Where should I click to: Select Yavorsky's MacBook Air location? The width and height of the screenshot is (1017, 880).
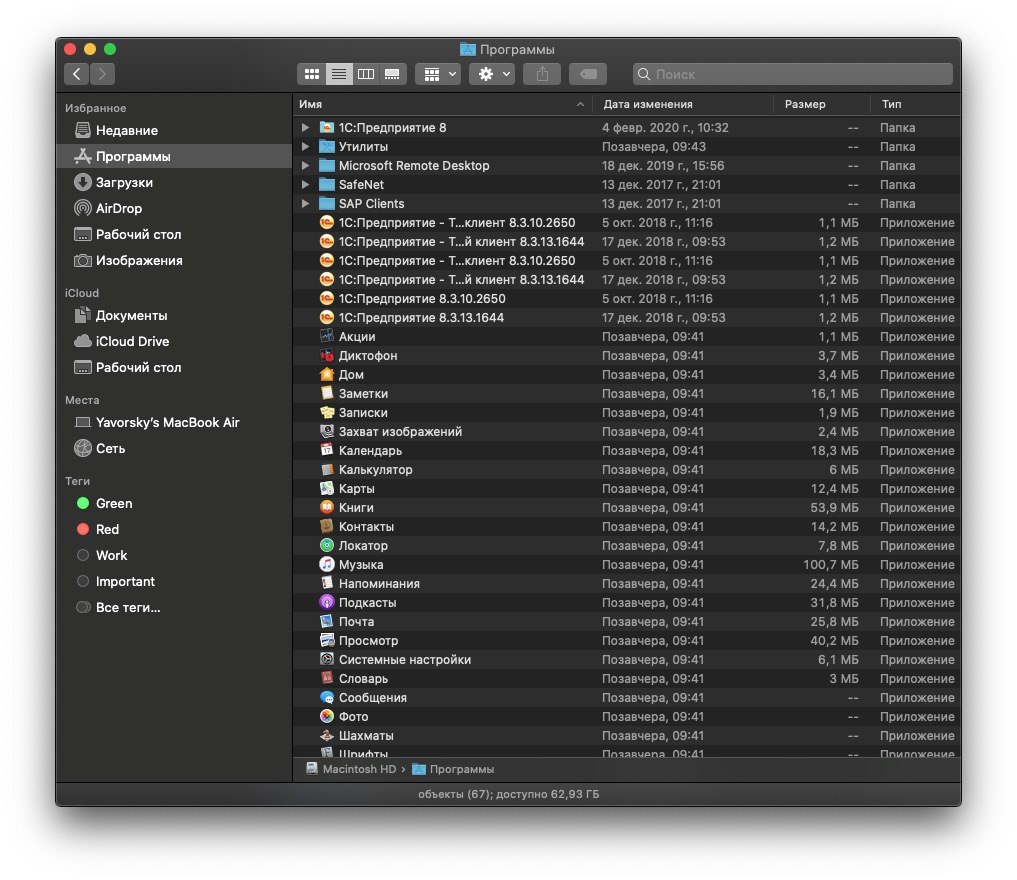173,422
